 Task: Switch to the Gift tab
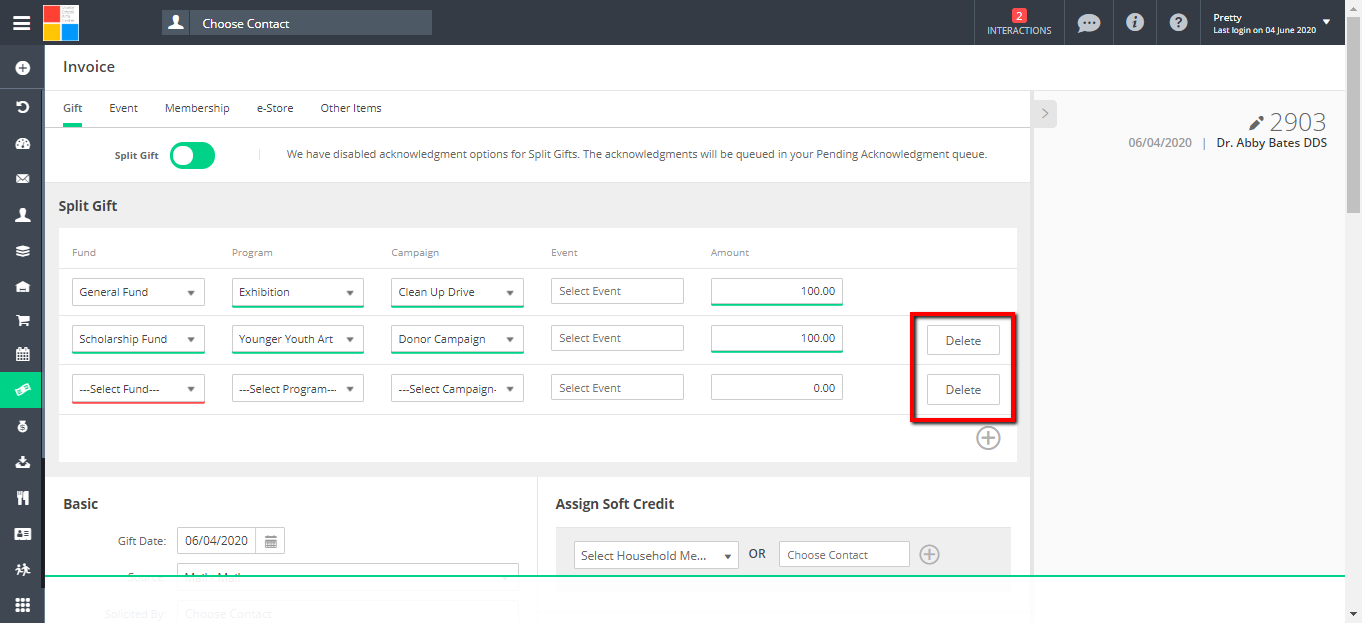72,108
